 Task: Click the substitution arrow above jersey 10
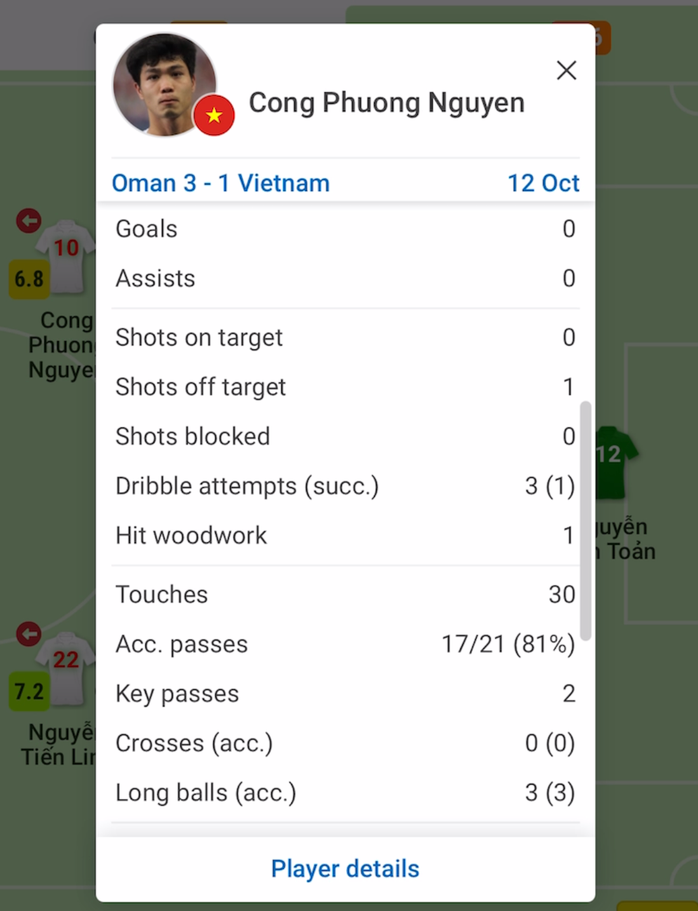coord(29,220)
